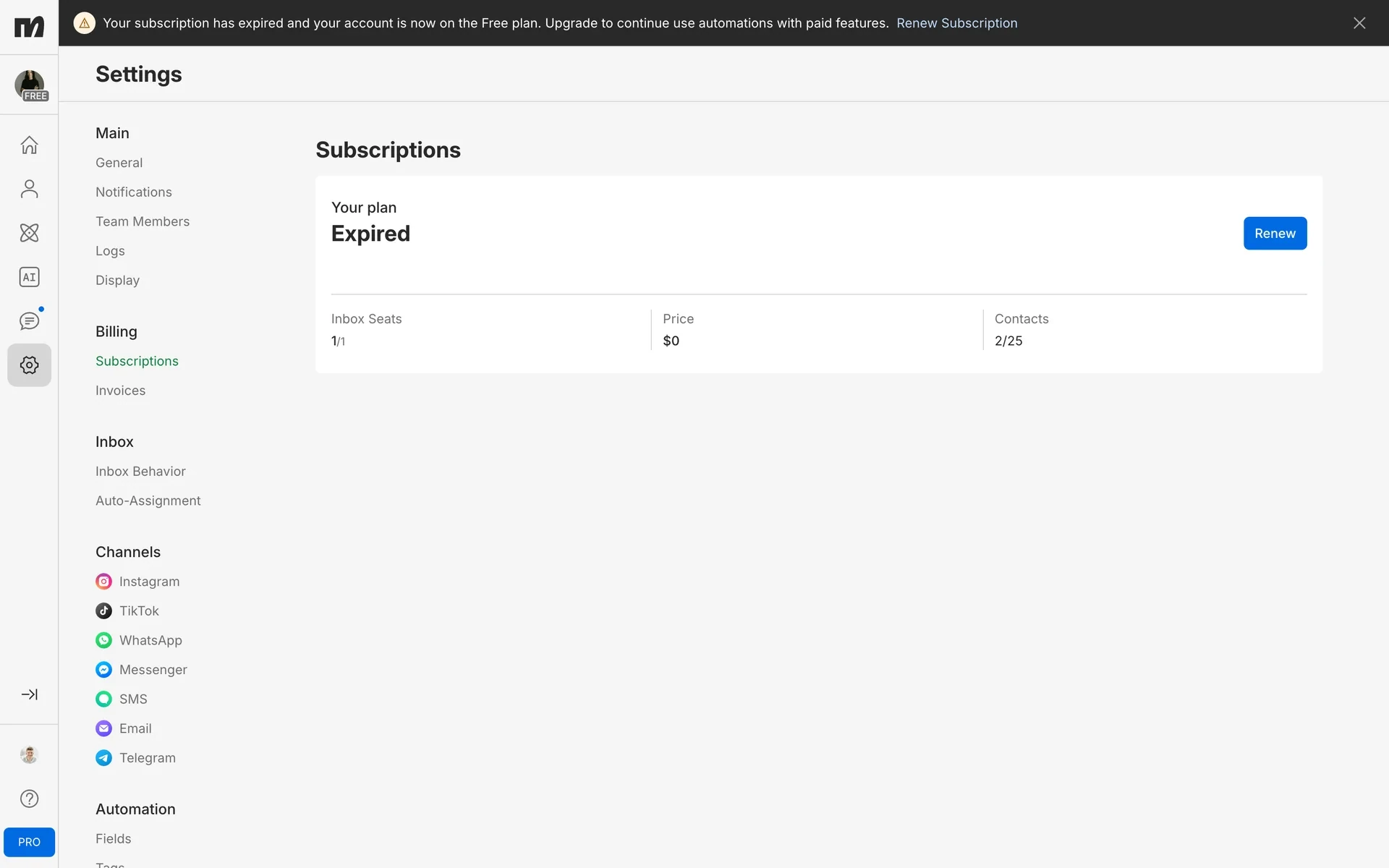Click the Manychat logo icon
The width and height of the screenshot is (1389, 868).
[x=29, y=27]
